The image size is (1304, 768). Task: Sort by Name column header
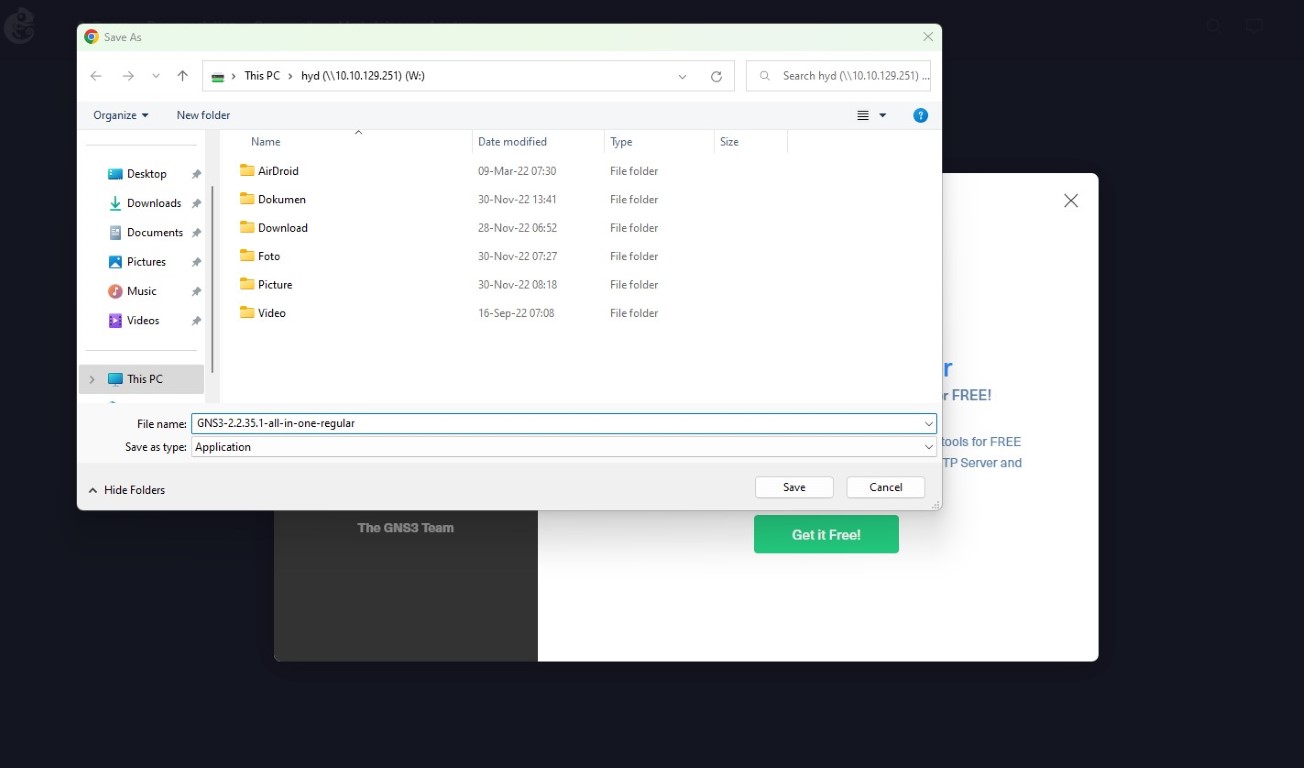tap(265, 142)
